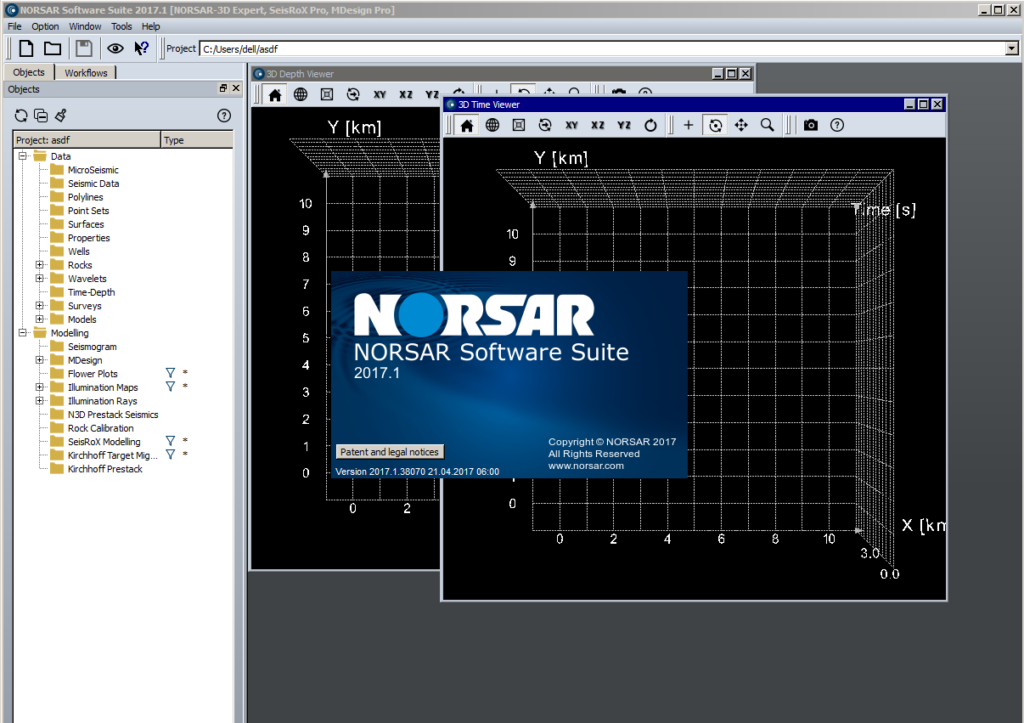Open the Window menu
This screenshot has width=1024, height=723.
pos(85,26)
